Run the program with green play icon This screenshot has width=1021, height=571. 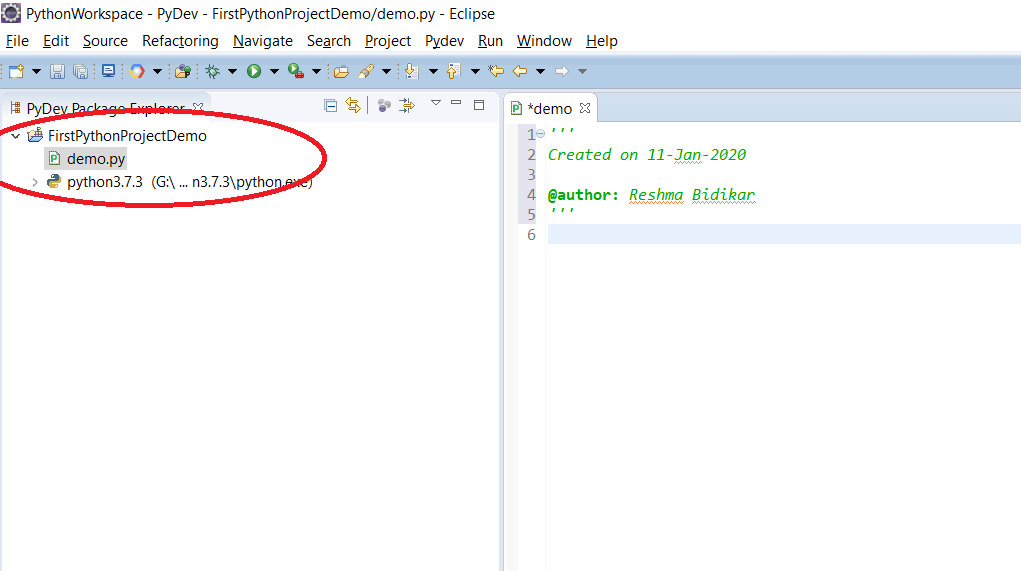click(x=254, y=71)
